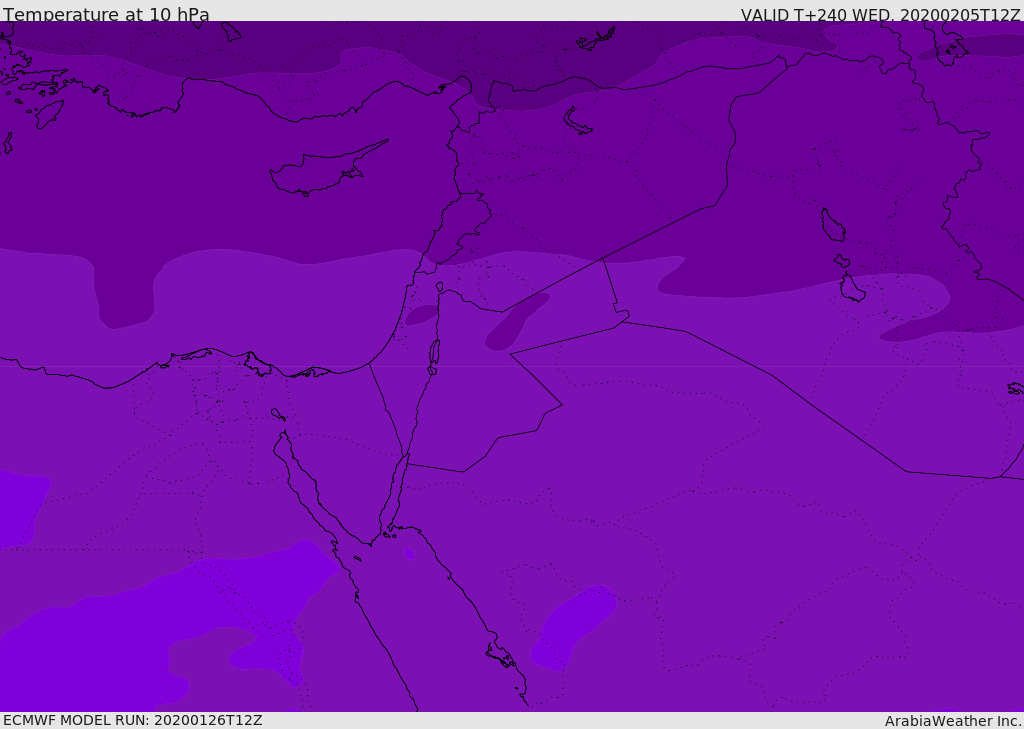The image size is (1024, 729).
Task: Click the Dead Sea outline on the map
Action: [x=434, y=352]
